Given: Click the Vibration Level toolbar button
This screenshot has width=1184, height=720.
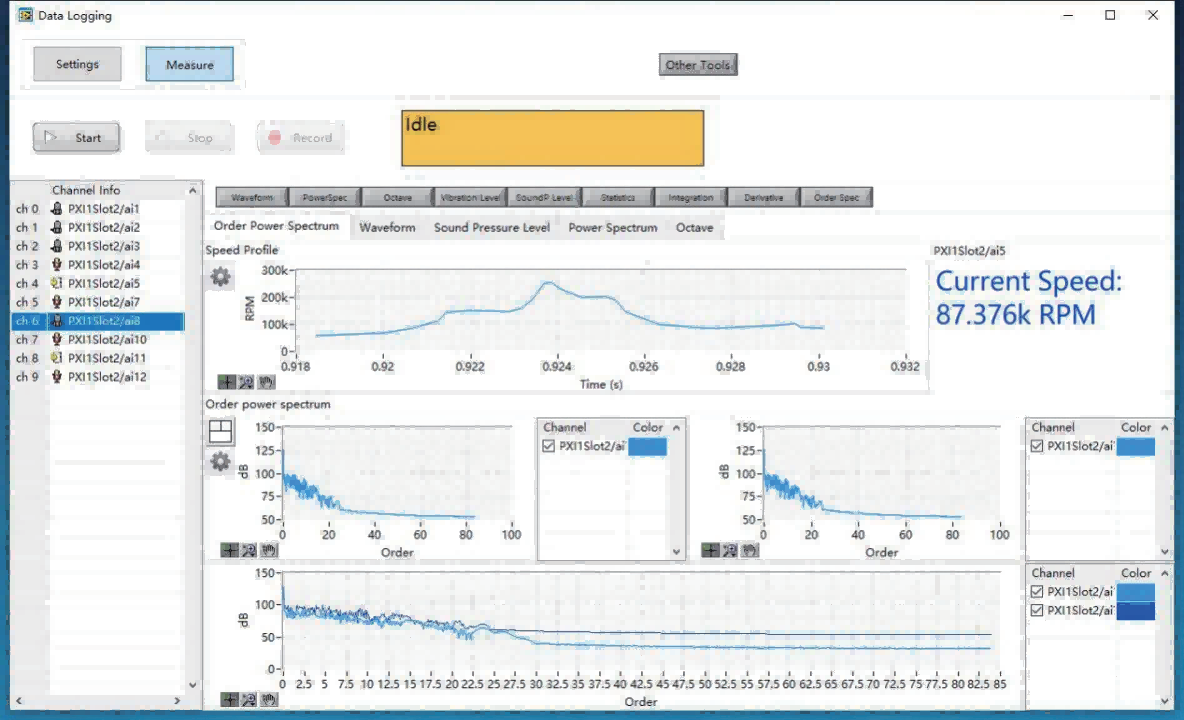Looking at the screenshot, I should (470, 198).
